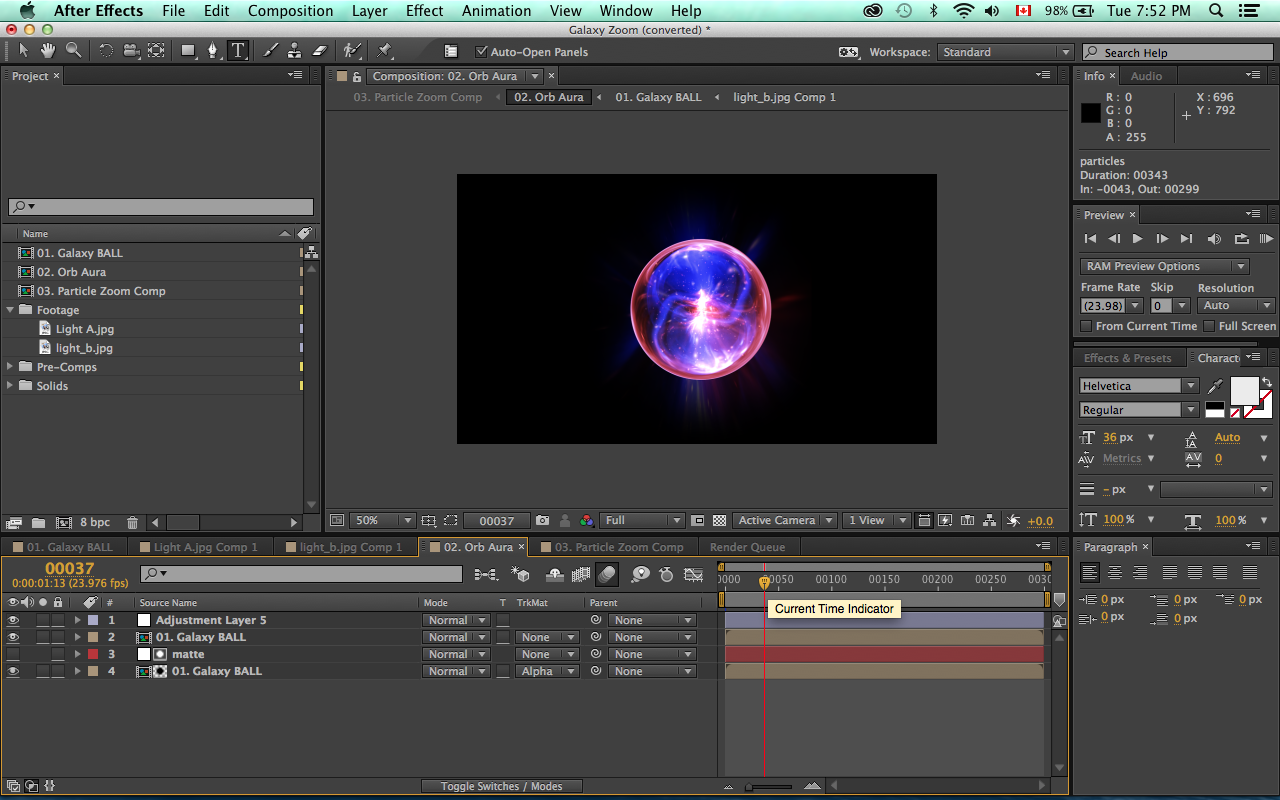Toggle the transparency grid icon
The image size is (1280, 800).
coord(720,520)
